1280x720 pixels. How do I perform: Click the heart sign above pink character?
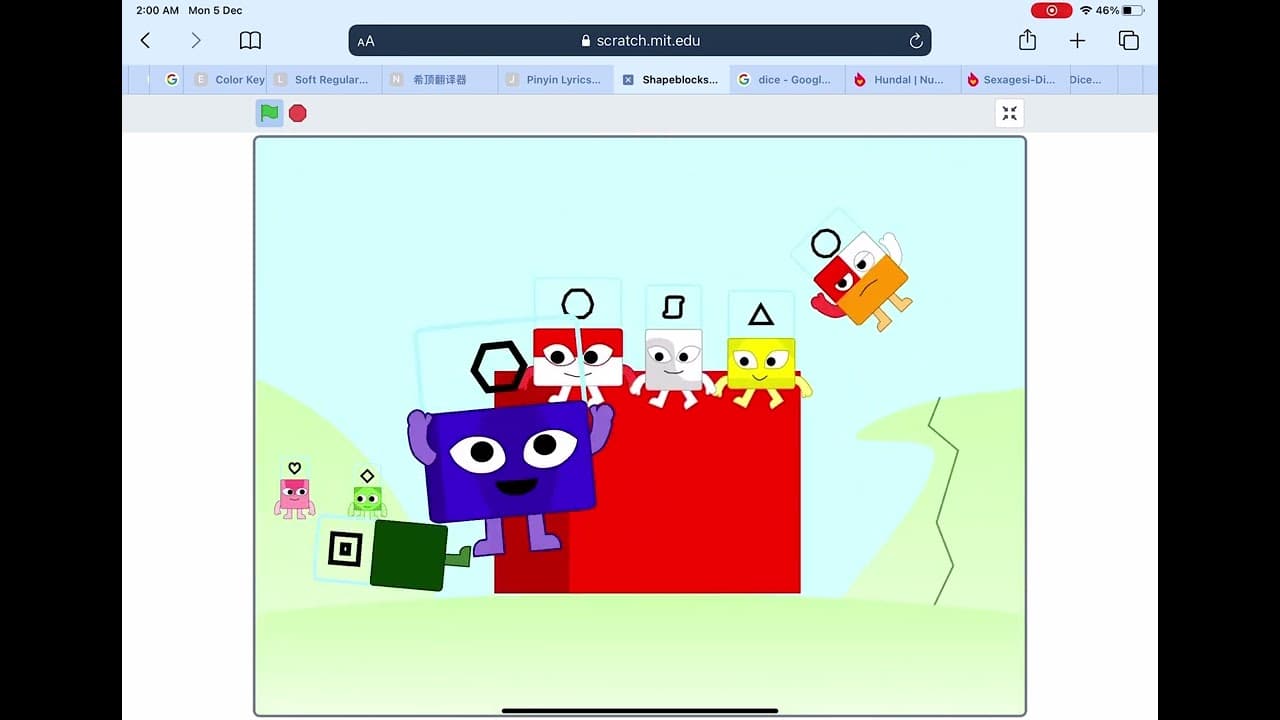294,468
